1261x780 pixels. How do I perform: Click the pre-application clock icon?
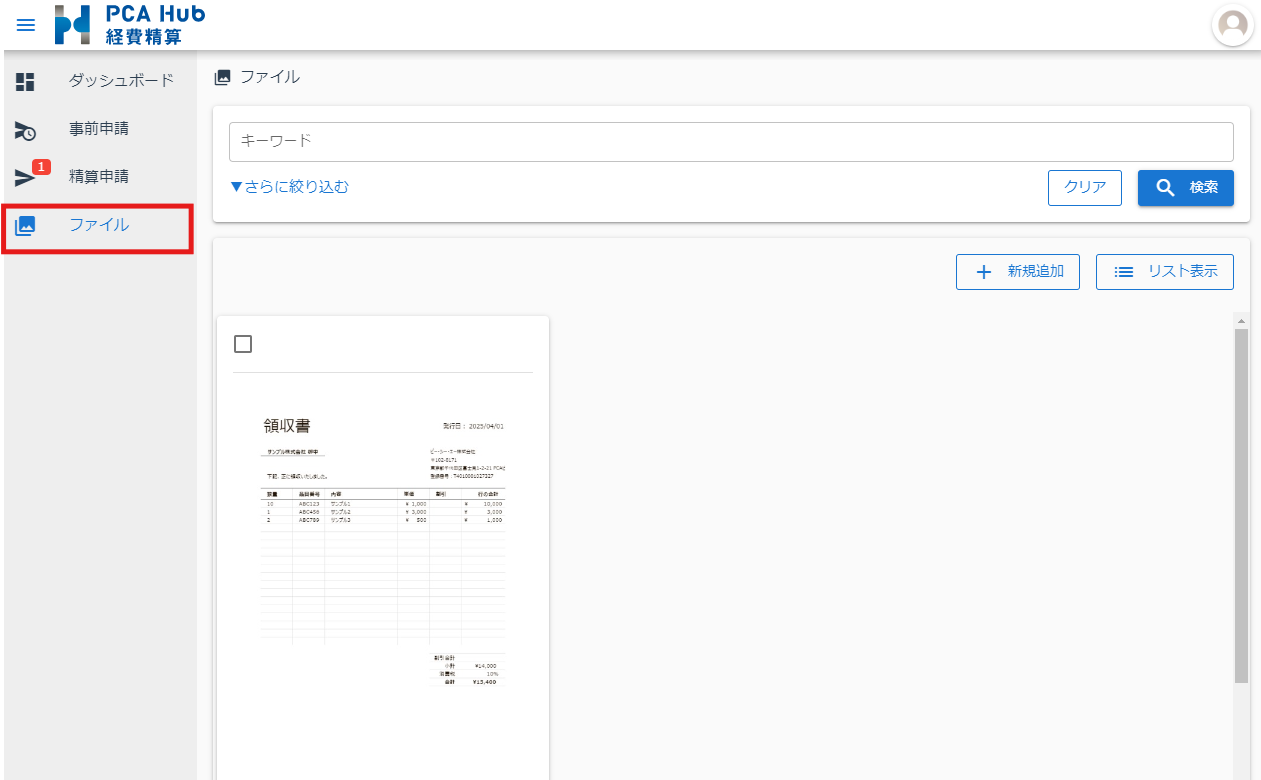point(25,130)
